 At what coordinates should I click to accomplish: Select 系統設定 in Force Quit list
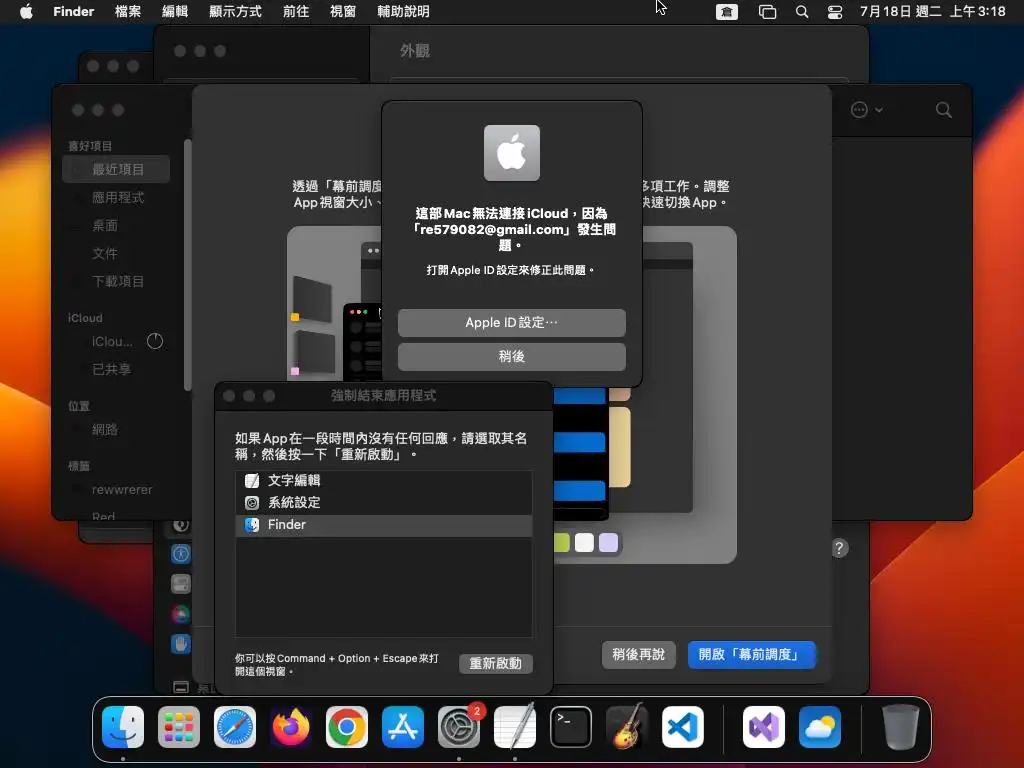384,503
